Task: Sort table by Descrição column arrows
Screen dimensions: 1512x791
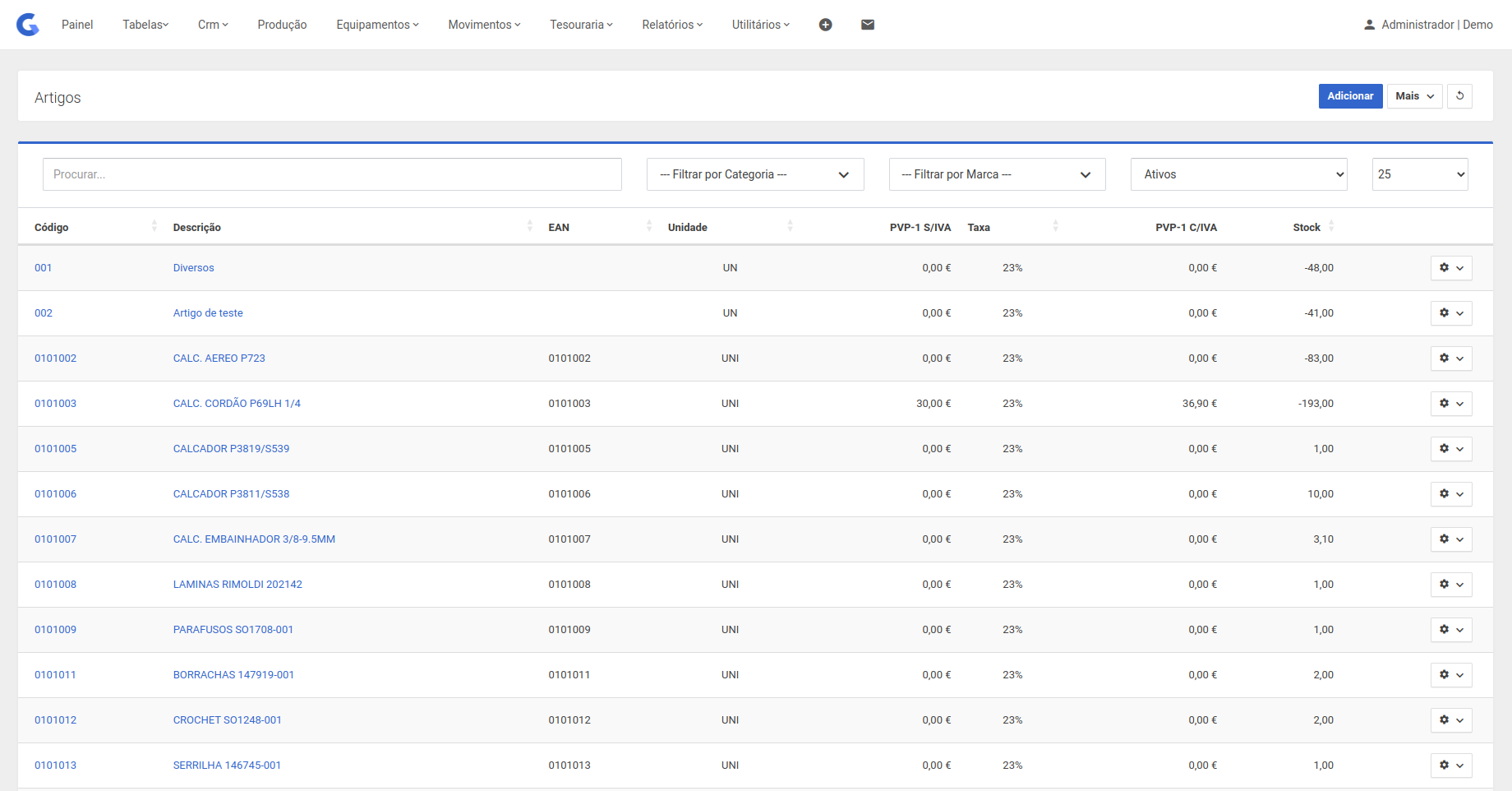Action: pos(529,227)
